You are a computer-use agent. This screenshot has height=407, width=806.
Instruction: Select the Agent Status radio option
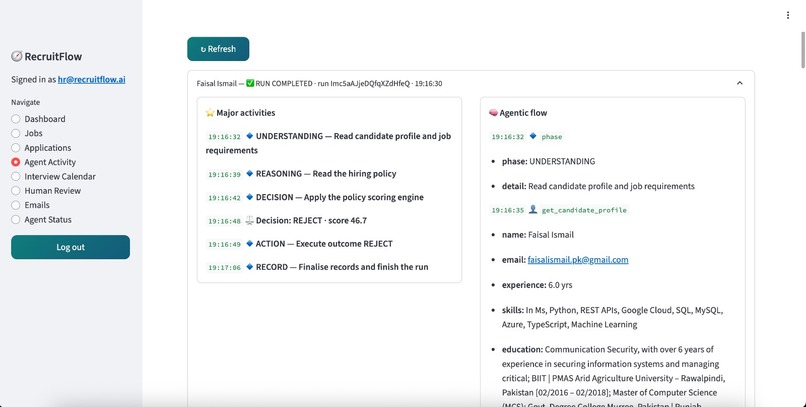tap(15, 219)
